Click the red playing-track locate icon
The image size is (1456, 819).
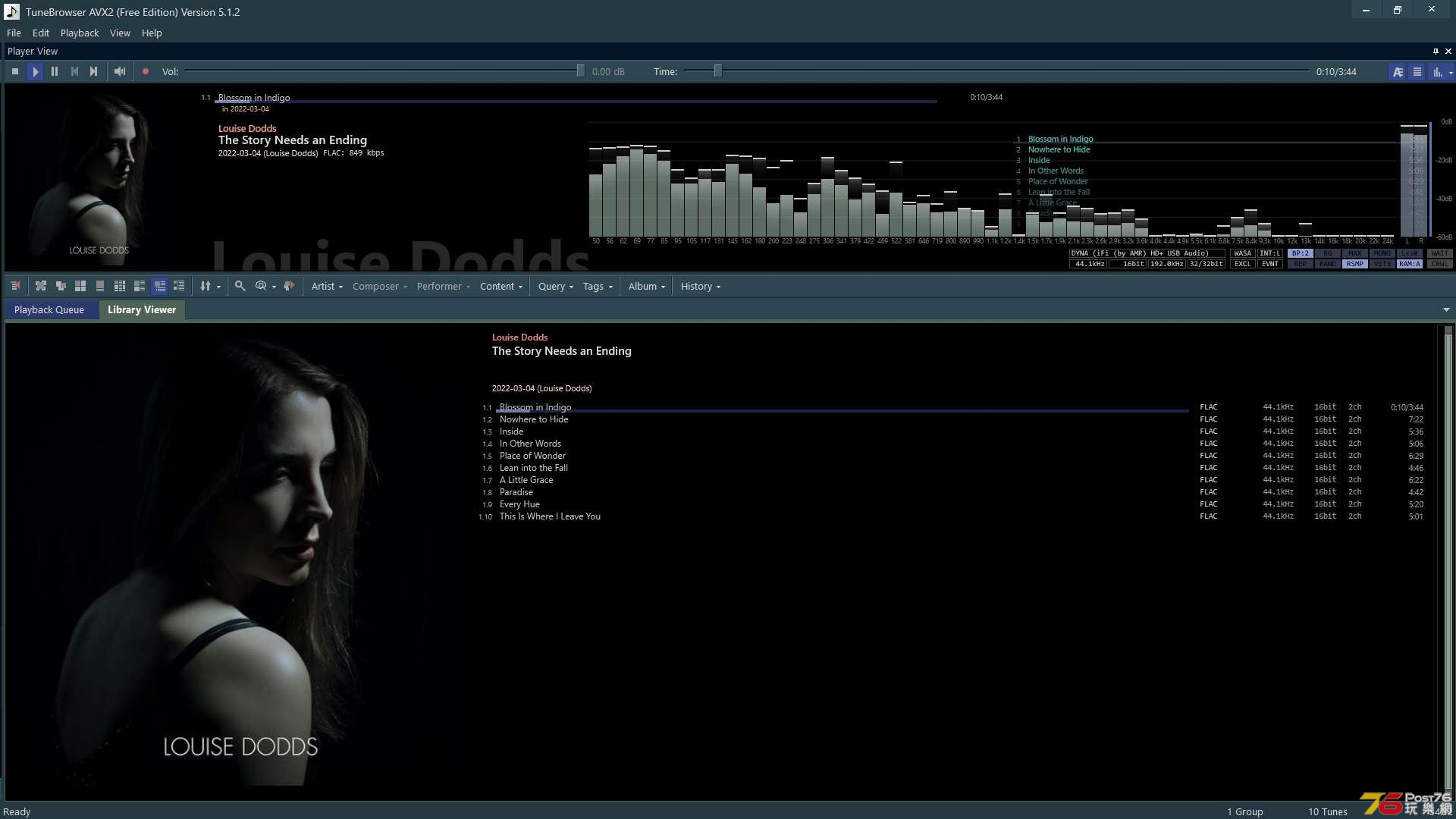pos(289,286)
